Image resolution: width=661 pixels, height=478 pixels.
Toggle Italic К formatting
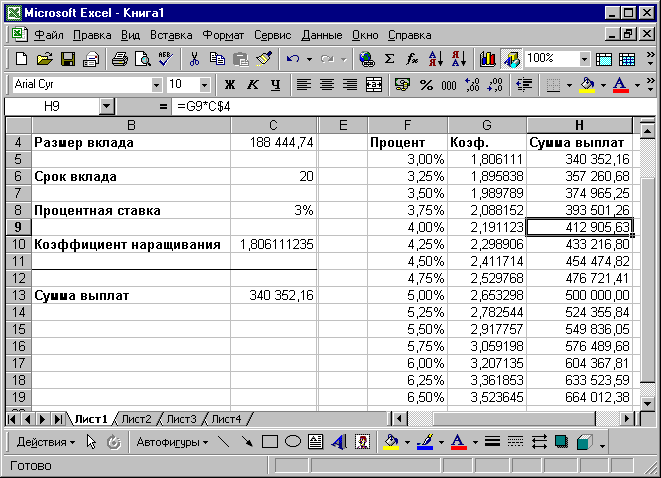coord(253,85)
